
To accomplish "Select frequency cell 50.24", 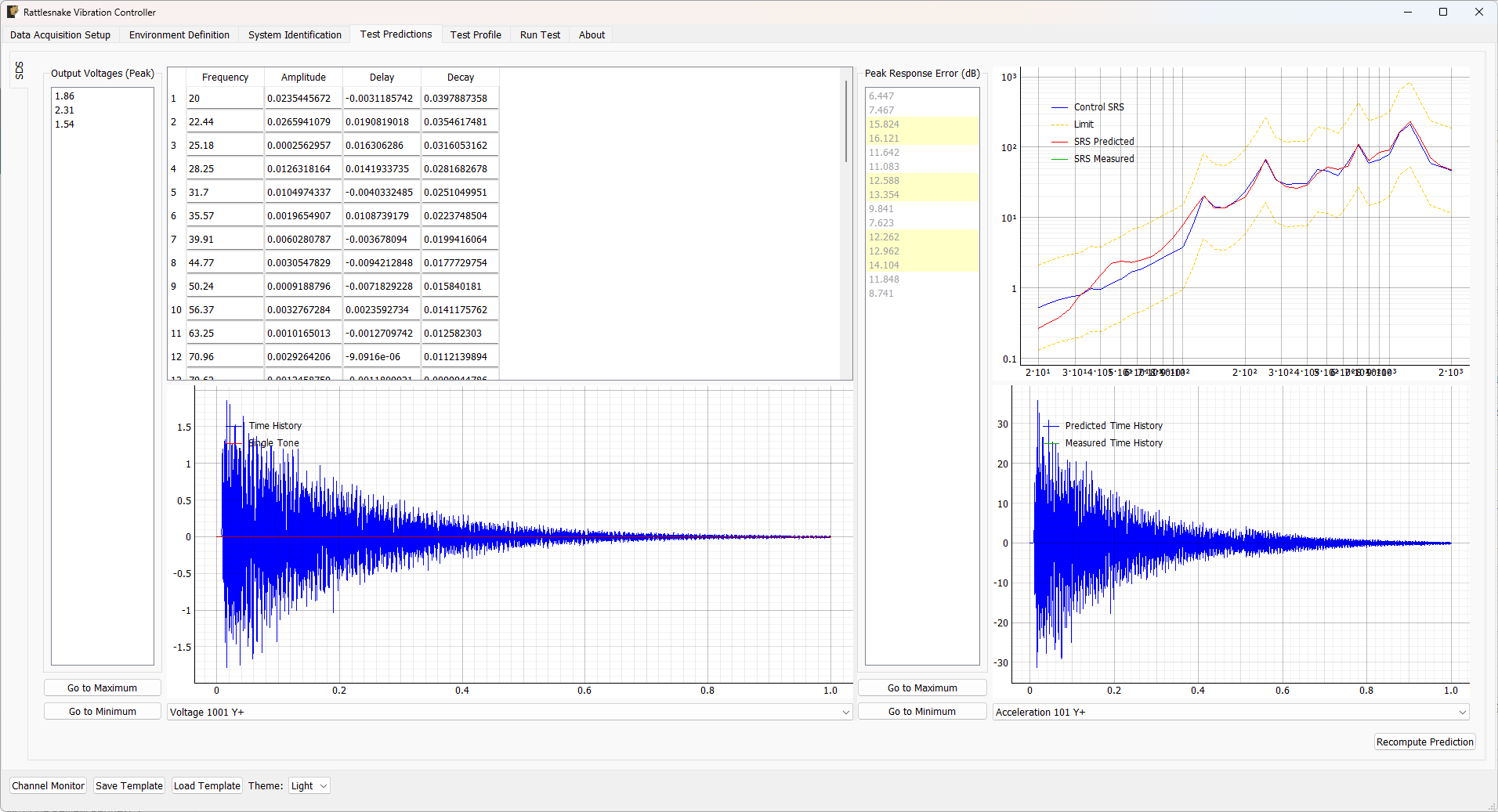I will click(x=225, y=286).
